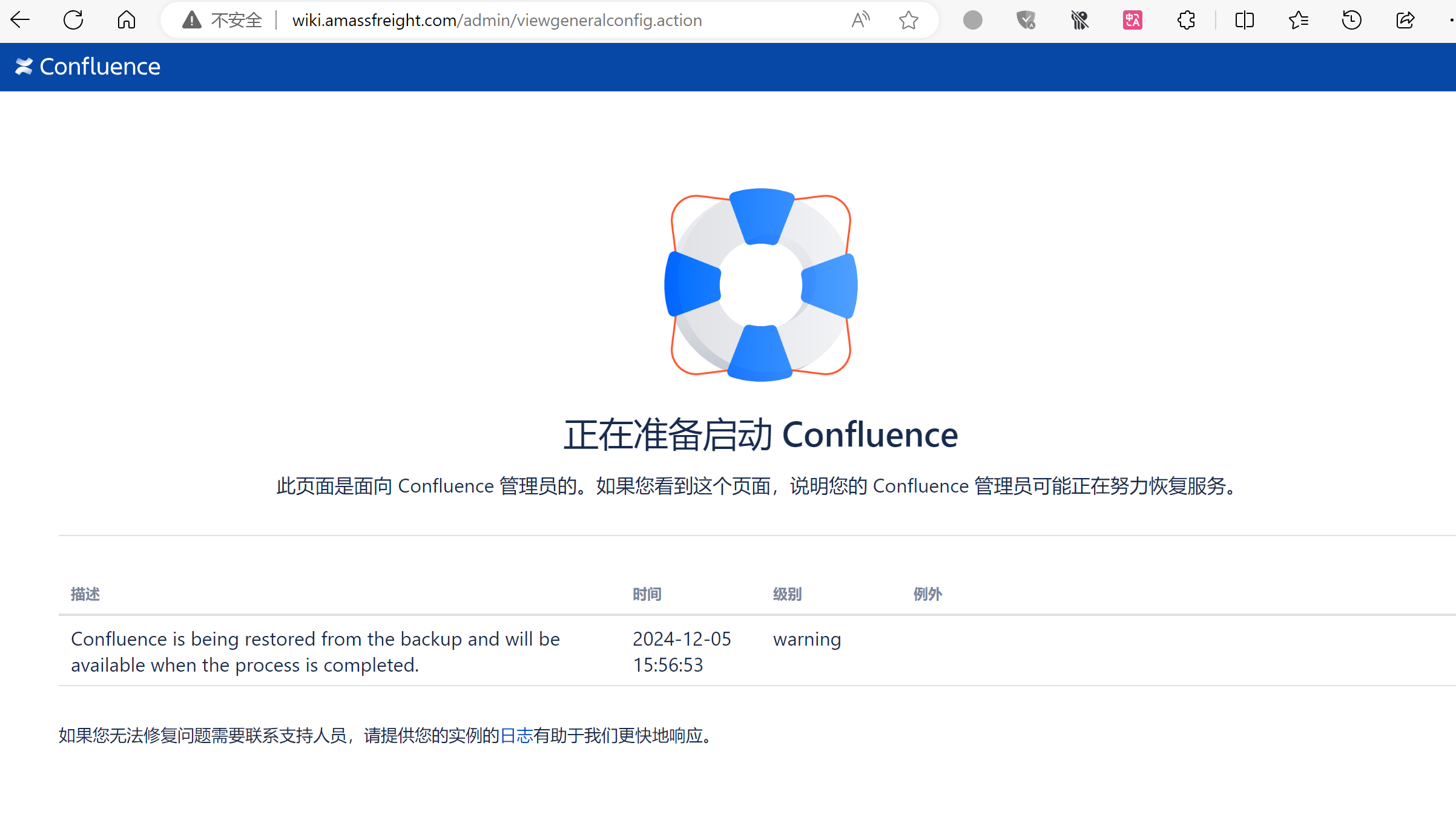Reload the current page

pos(73,20)
